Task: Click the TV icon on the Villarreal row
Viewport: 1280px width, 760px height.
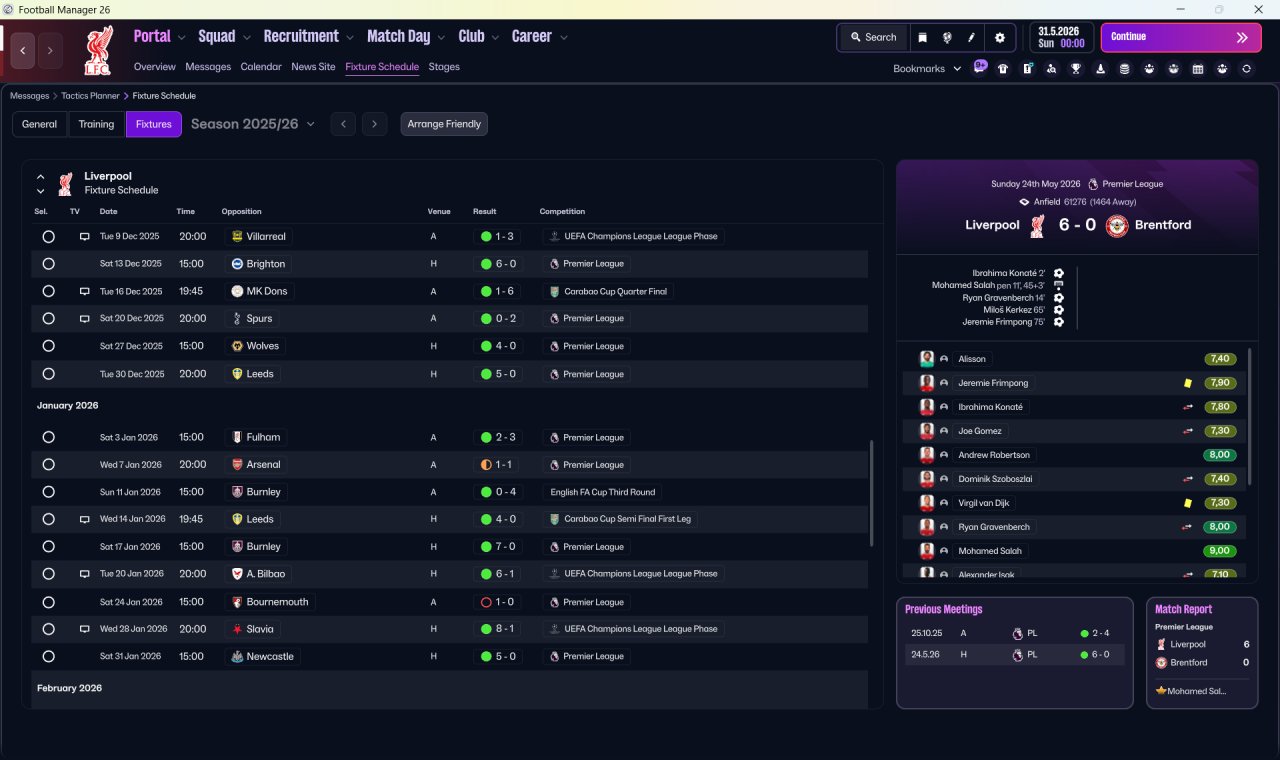Action: click(x=85, y=237)
